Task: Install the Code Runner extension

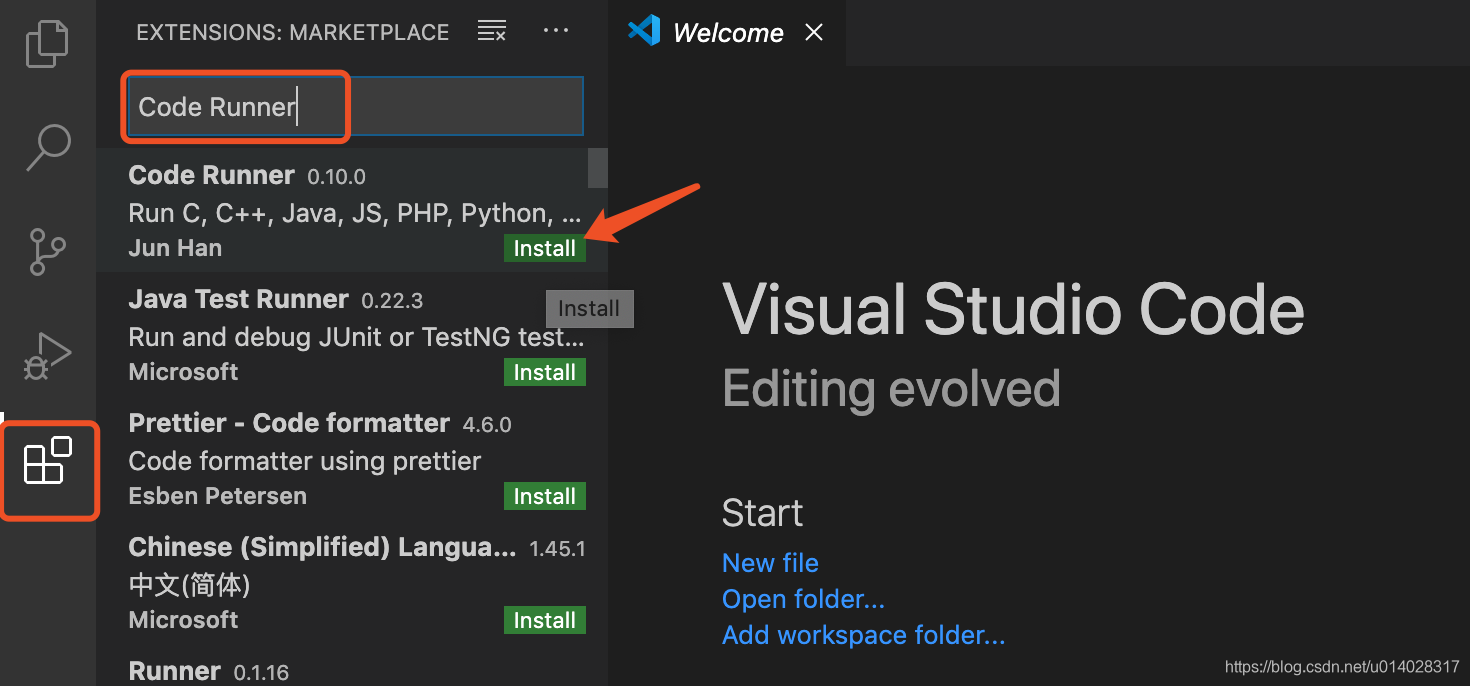Action: [x=544, y=248]
